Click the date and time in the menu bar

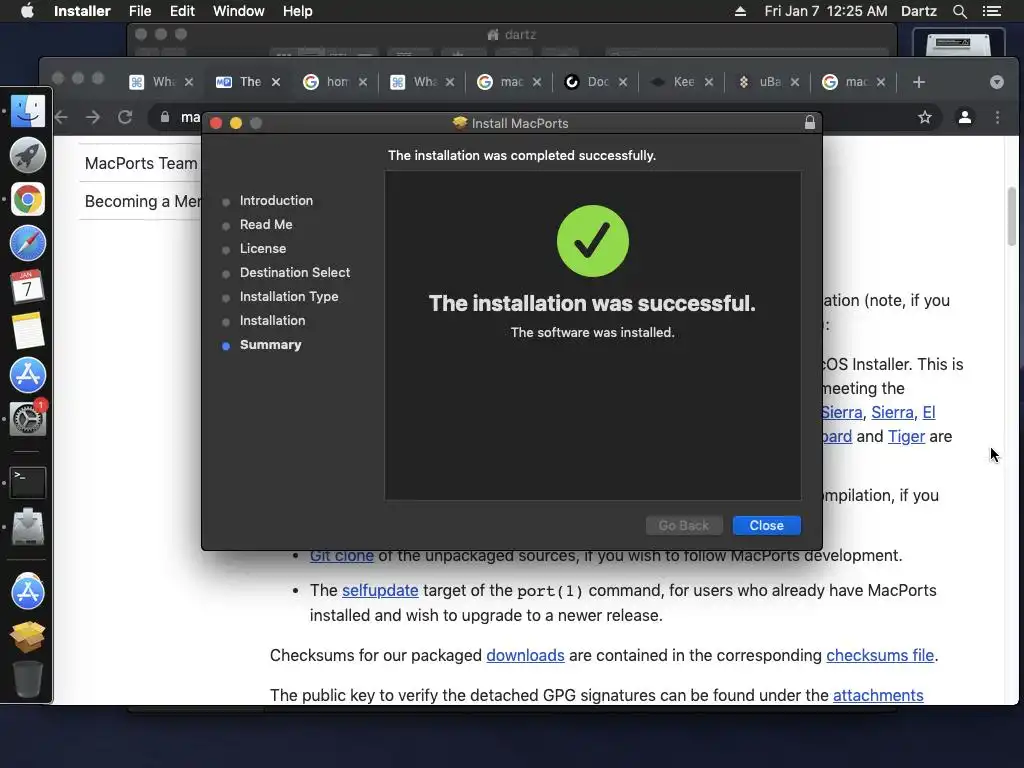[825, 11]
